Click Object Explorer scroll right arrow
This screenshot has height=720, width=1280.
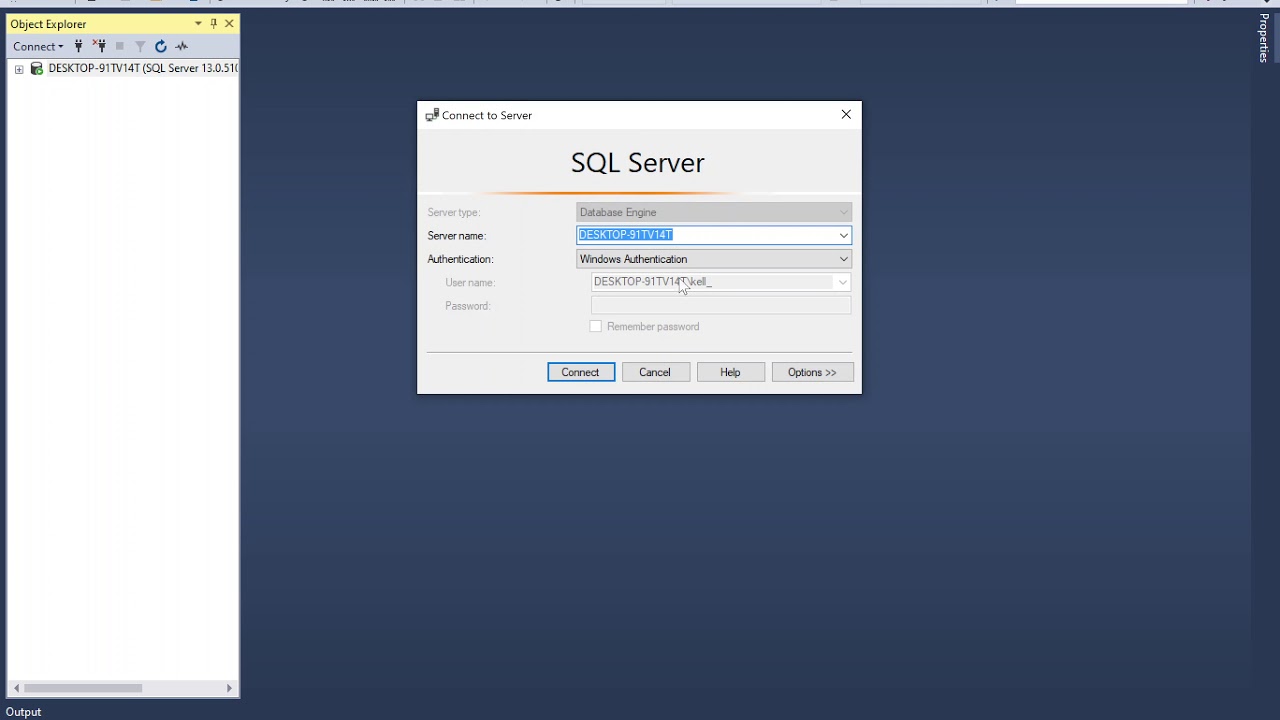229,688
